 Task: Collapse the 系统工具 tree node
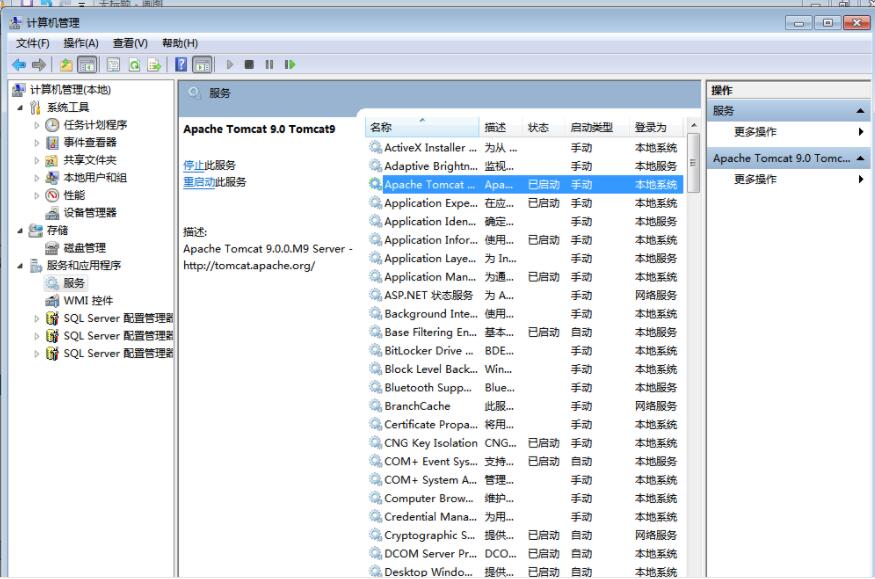(22, 108)
